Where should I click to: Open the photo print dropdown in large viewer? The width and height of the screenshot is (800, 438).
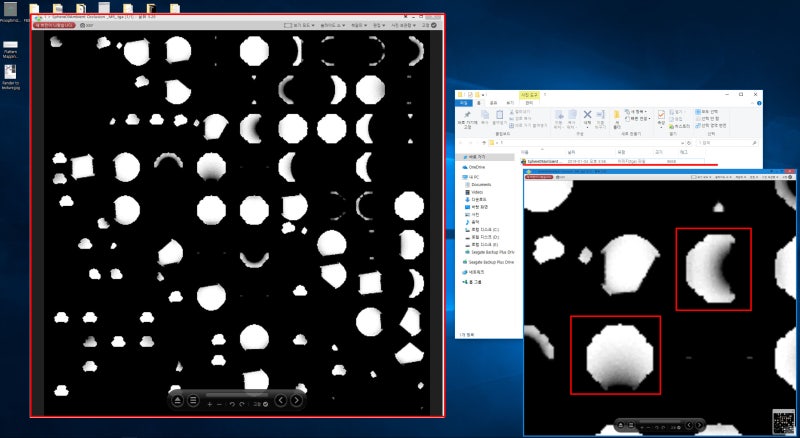403,25
